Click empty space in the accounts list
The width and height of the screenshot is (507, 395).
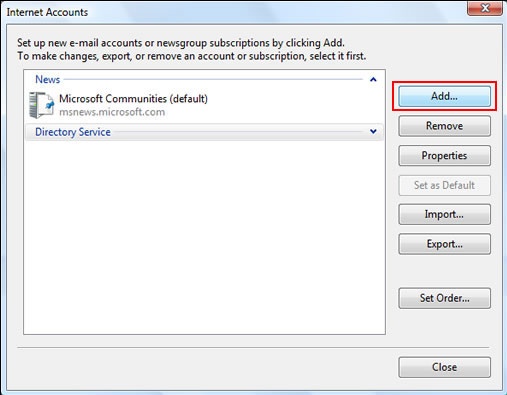[x=204, y=237]
